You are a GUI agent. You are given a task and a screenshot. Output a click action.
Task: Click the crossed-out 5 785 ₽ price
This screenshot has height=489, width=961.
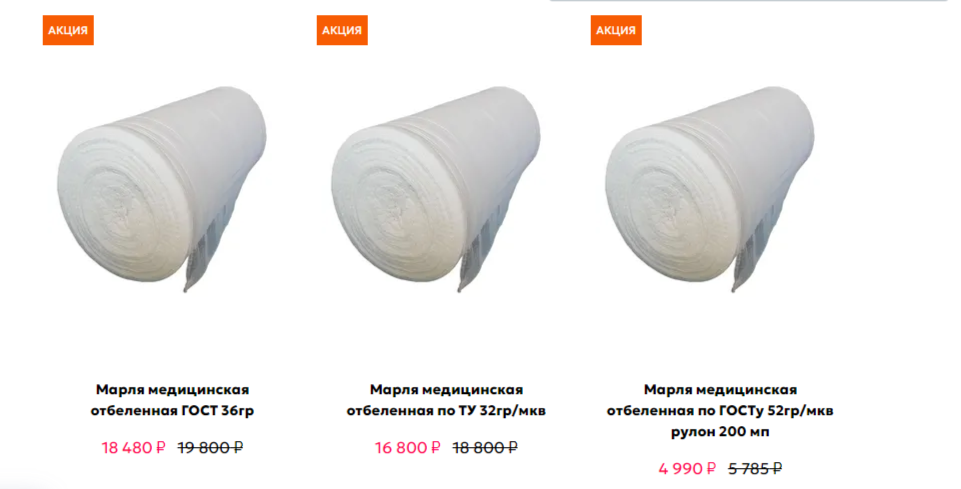tap(755, 469)
